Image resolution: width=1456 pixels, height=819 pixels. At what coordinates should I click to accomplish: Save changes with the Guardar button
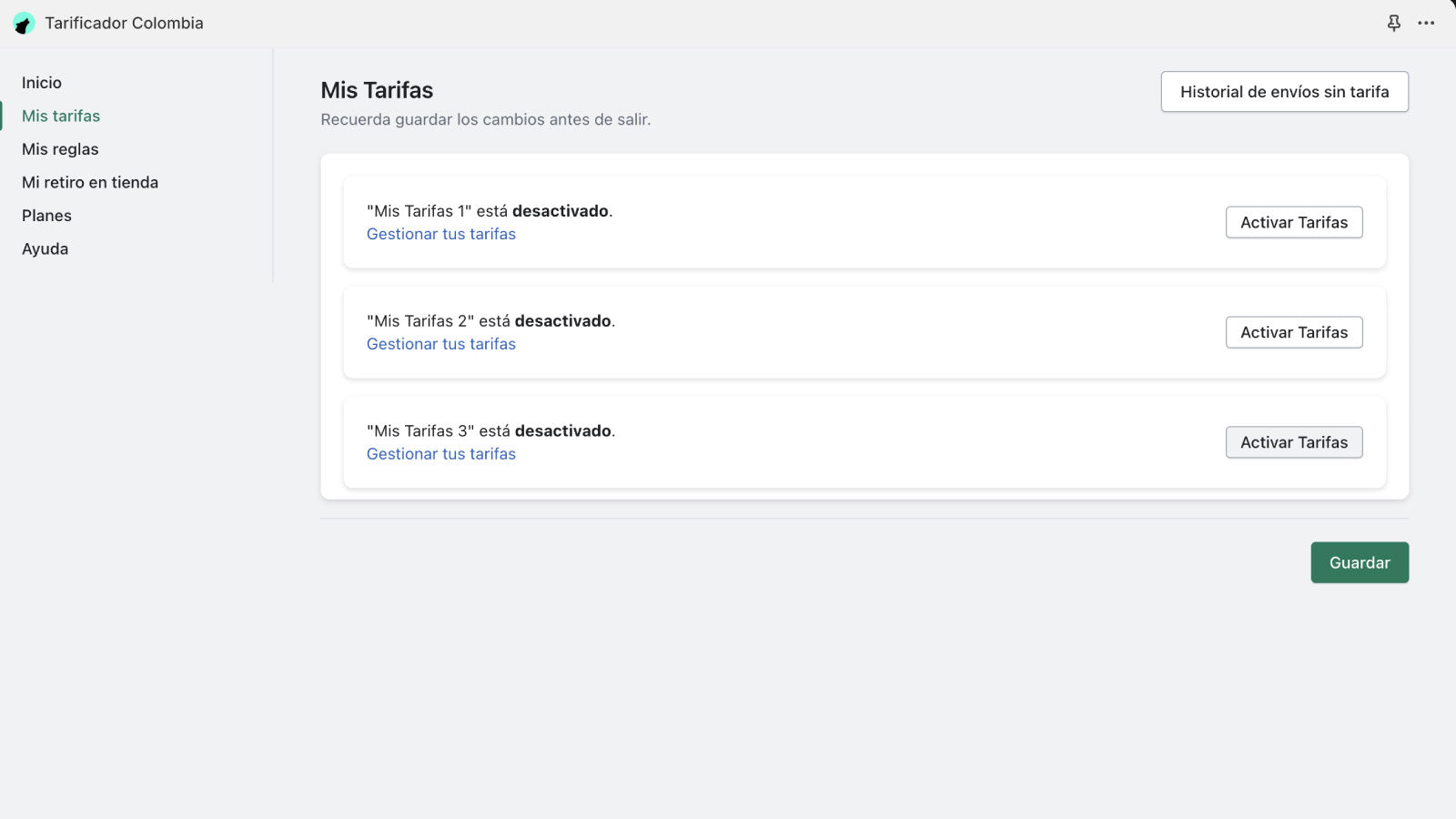coord(1360,562)
